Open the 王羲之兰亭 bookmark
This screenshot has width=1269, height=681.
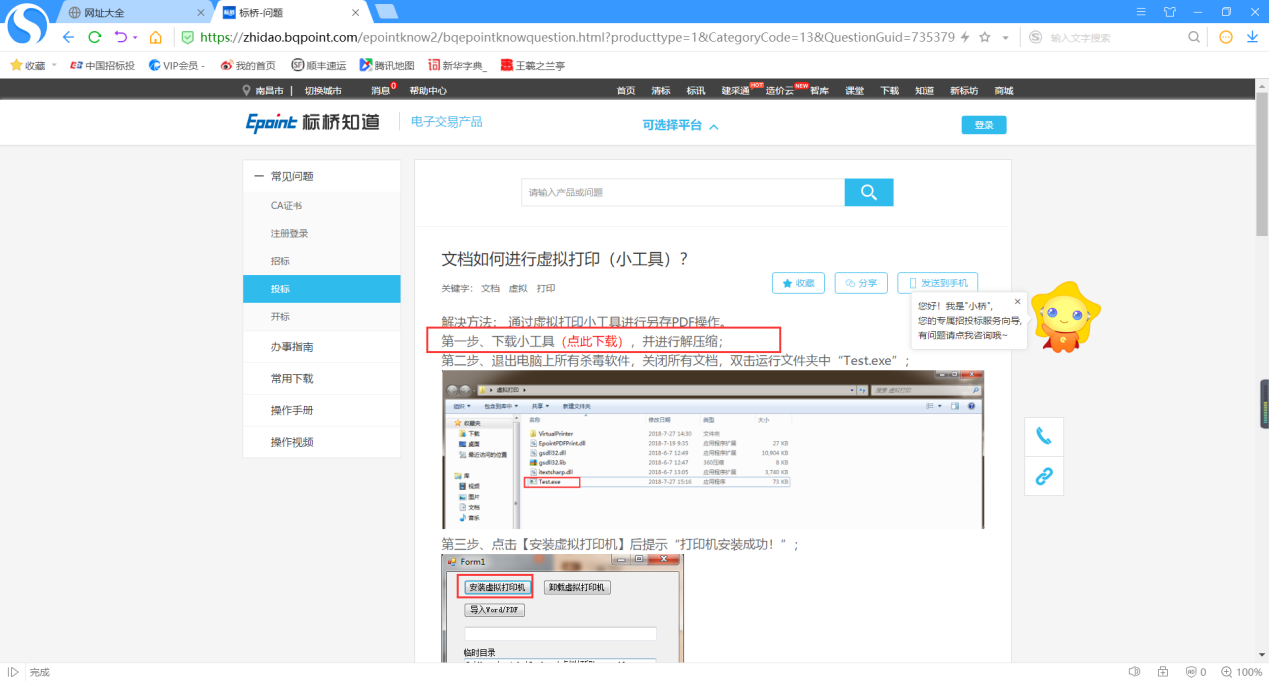[532, 65]
